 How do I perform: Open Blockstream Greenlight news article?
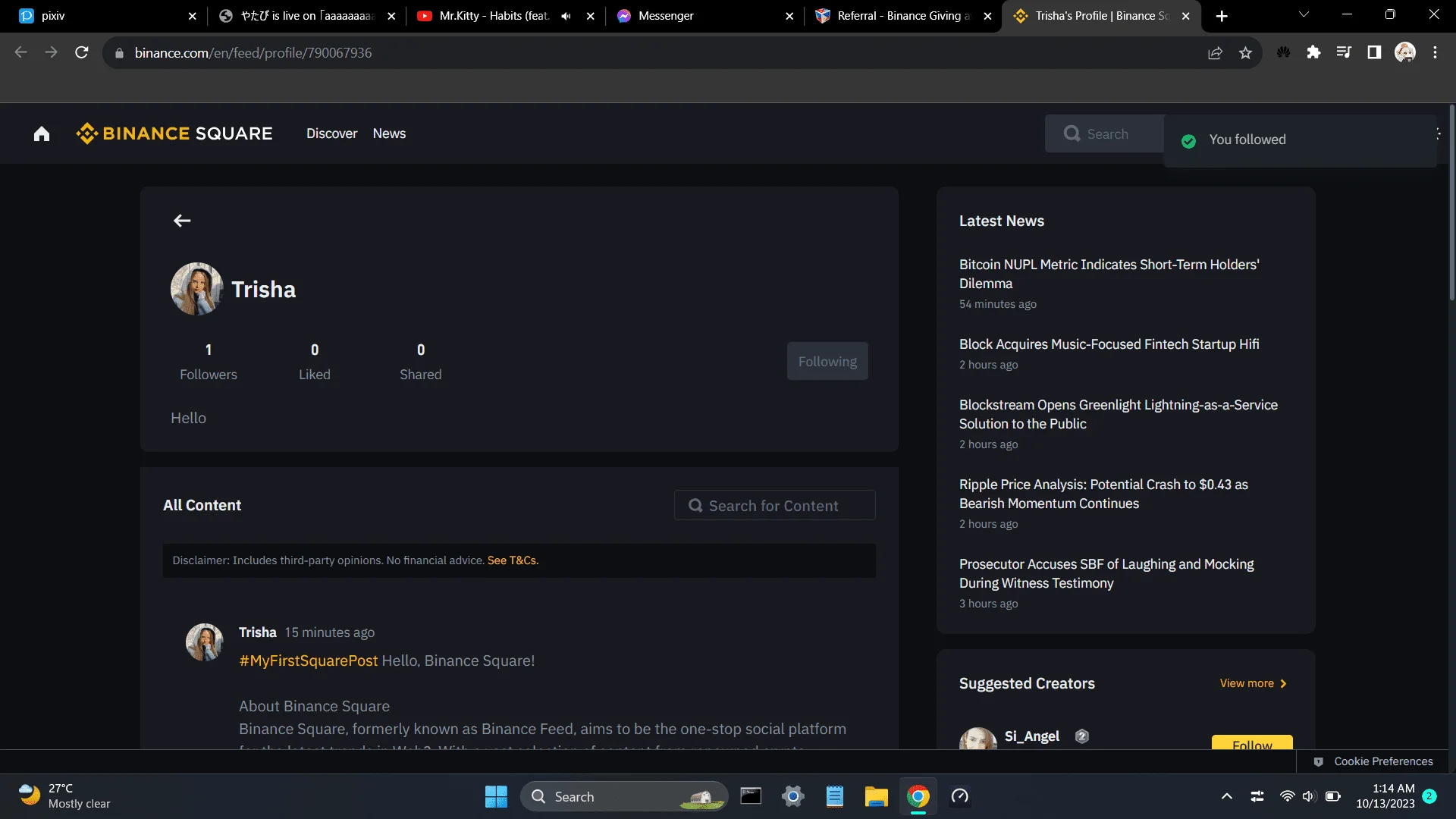pos(1119,414)
